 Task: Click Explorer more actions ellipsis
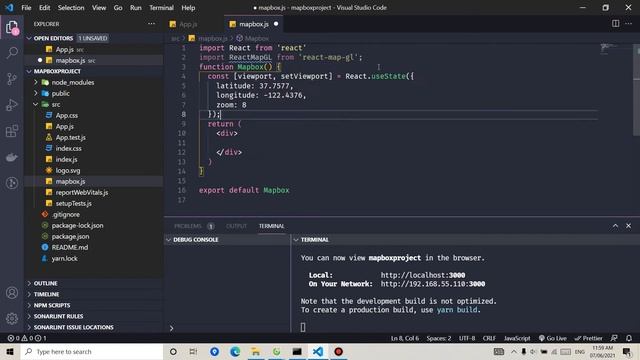coord(151,24)
